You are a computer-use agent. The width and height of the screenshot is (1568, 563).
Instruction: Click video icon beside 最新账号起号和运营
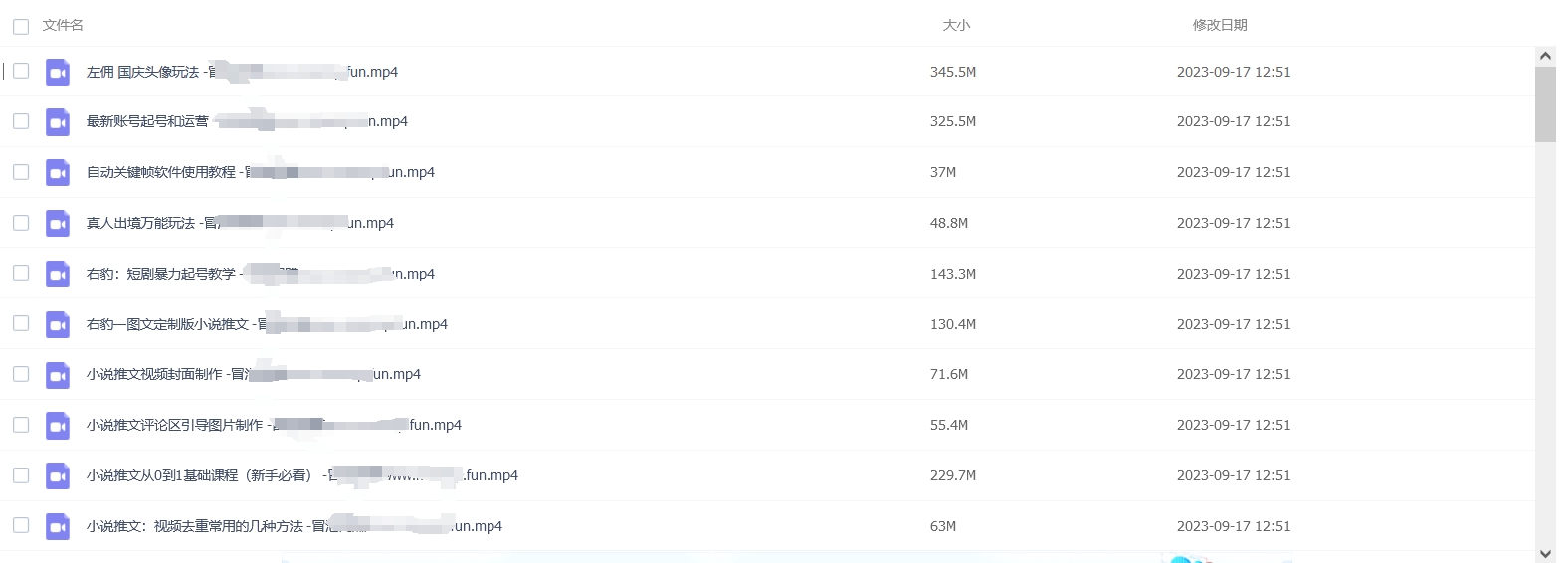(58, 121)
